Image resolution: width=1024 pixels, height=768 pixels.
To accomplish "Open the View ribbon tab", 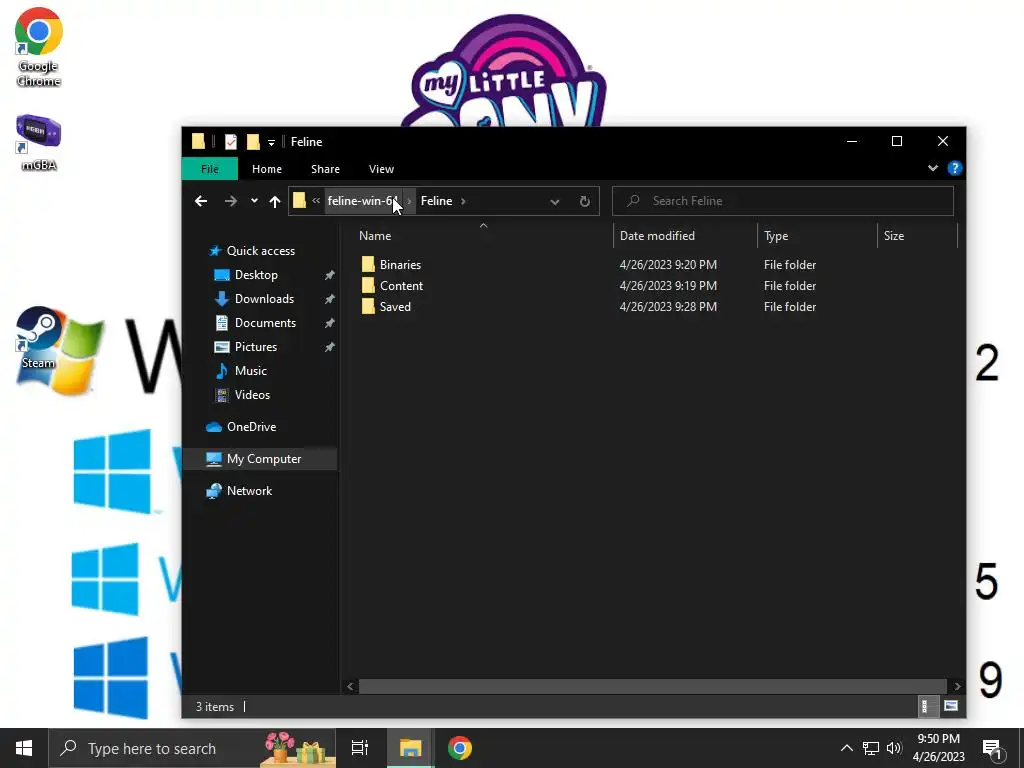I will point(381,169).
